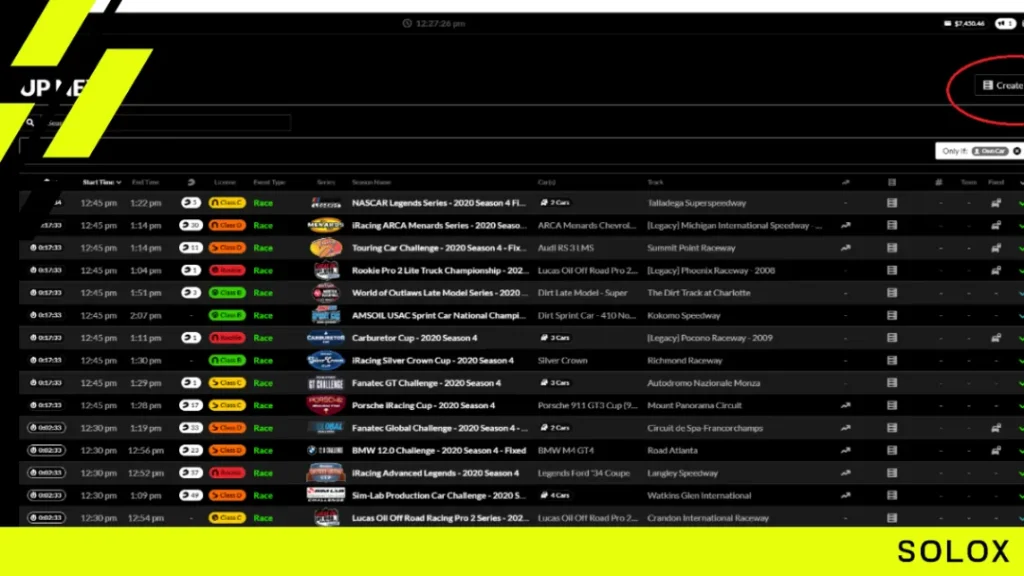1024x576 pixels.
Task: Click the Own Car filter chip
Action: pyautogui.click(x=990, y=151)
